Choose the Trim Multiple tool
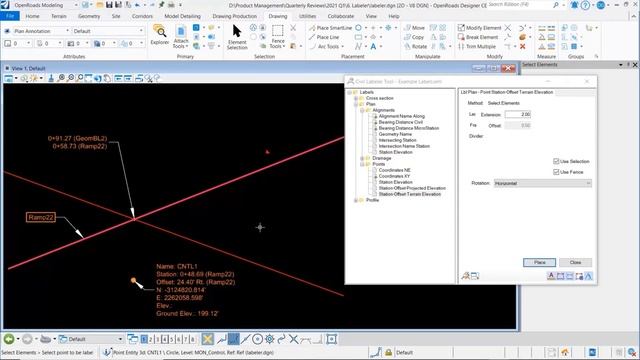 [477, 47]
